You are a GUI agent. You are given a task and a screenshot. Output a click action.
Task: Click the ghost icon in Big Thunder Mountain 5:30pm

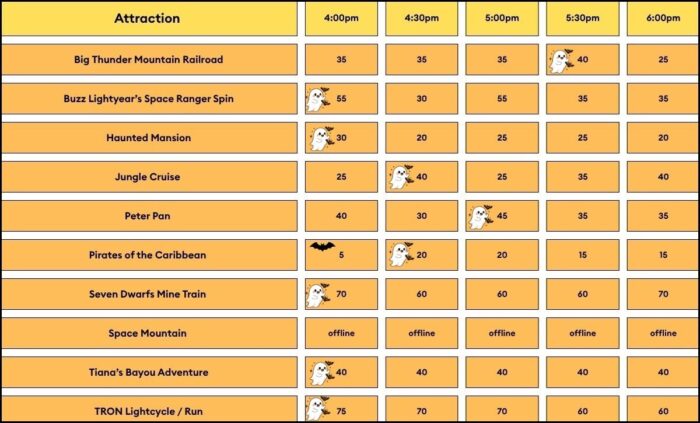(561, 61)
